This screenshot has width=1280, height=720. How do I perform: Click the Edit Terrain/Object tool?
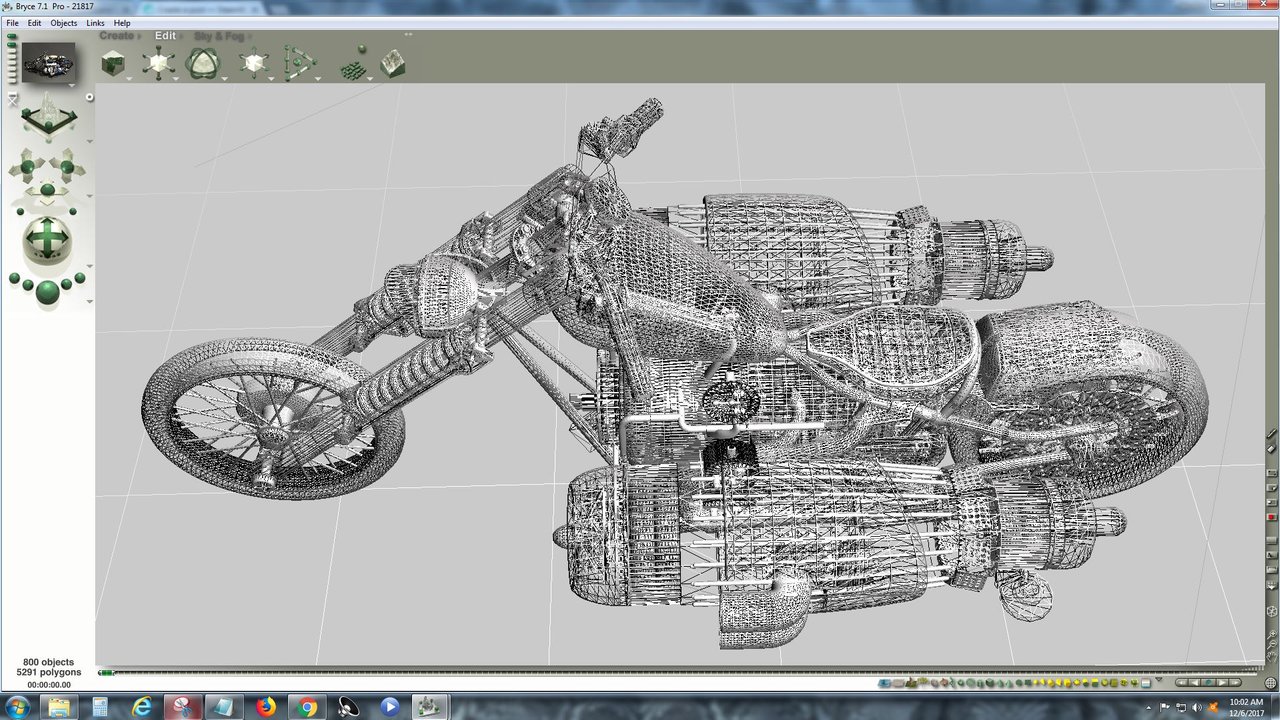tap(393, 64)
